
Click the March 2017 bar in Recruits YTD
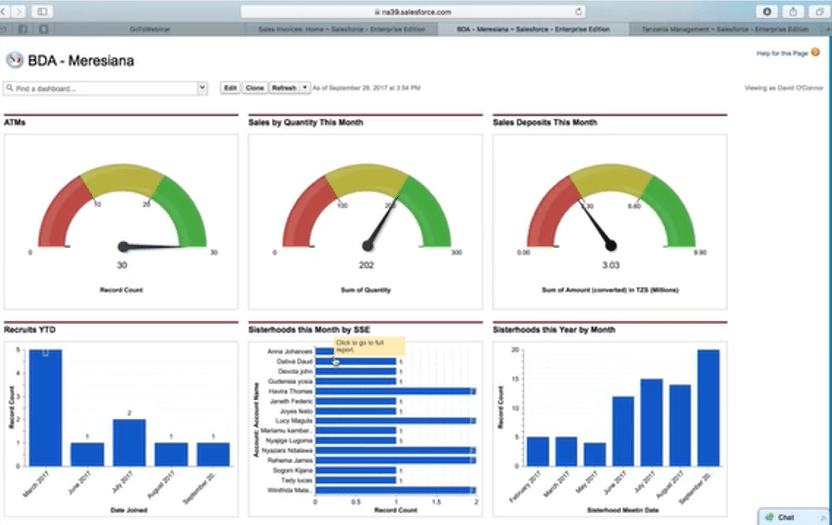pyautogui.click(x=45, y=408)
